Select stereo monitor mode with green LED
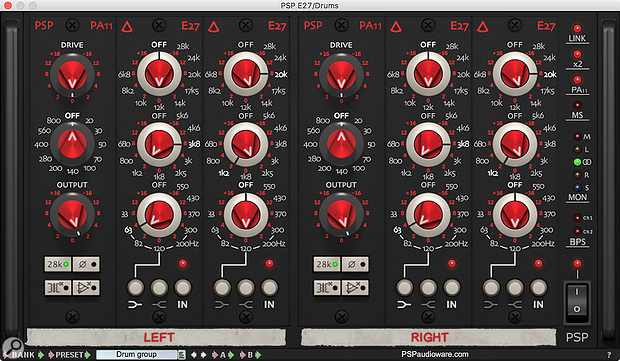 click(x=577, y=162)
